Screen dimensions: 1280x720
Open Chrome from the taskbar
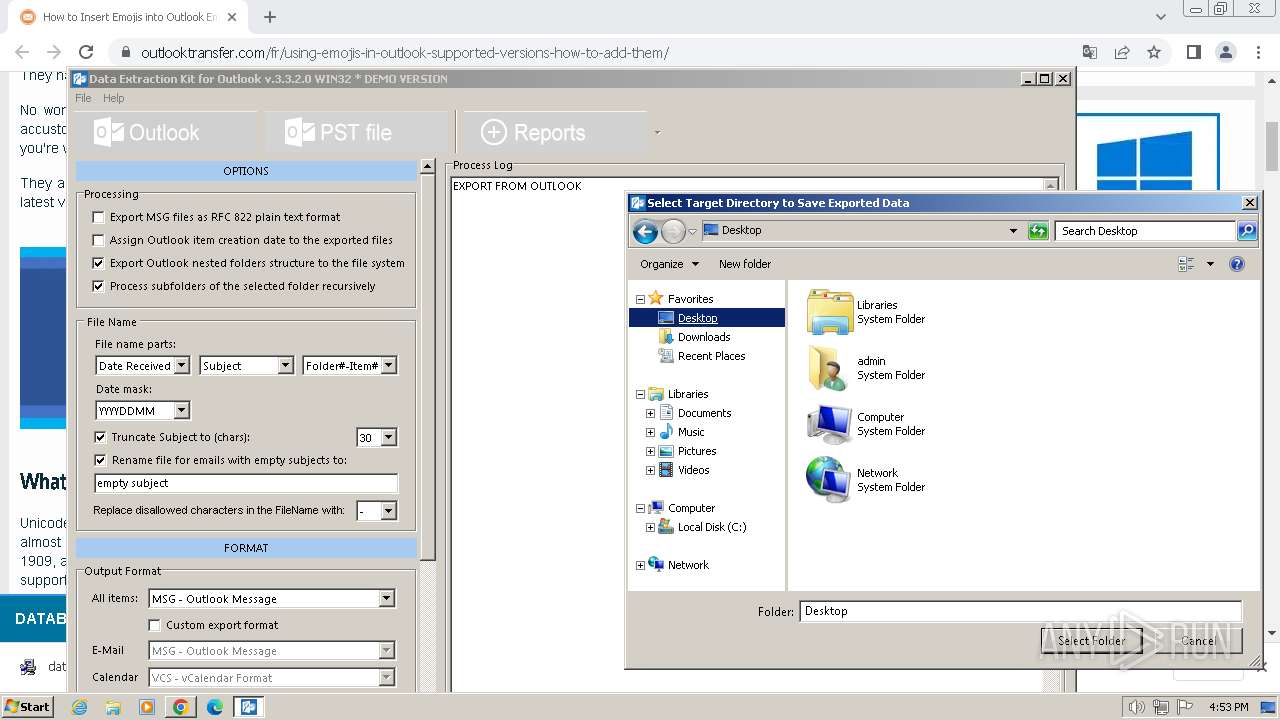[x=181, y=707]
